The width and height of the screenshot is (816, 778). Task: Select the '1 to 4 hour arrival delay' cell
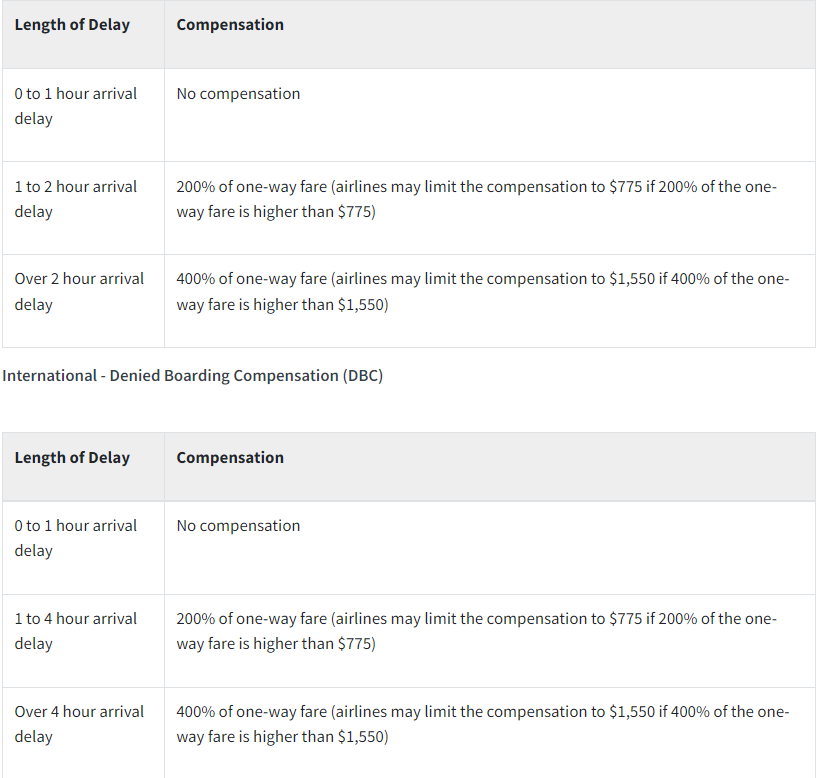coord(76,631)
